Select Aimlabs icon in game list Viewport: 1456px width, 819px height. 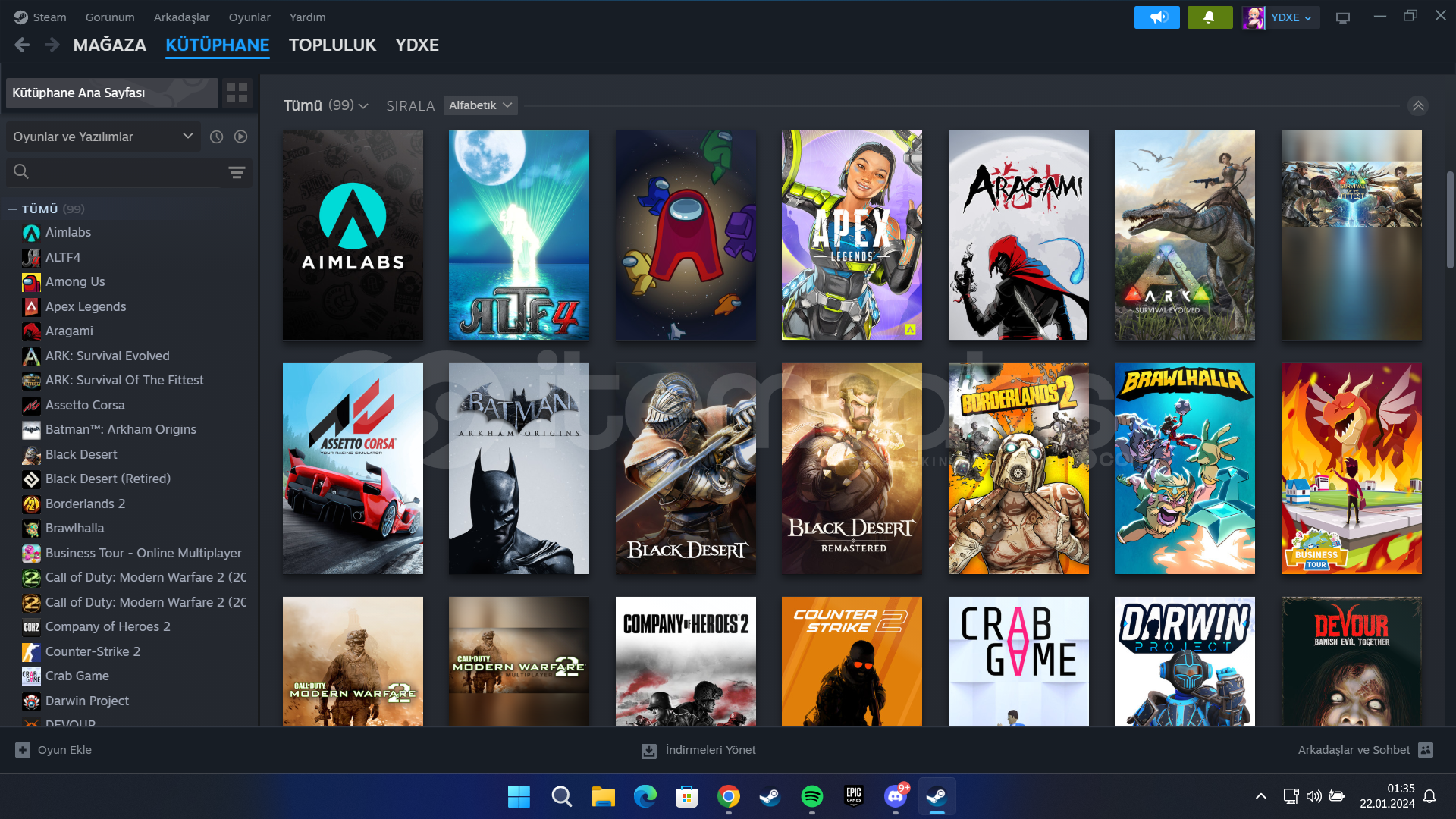31,233
